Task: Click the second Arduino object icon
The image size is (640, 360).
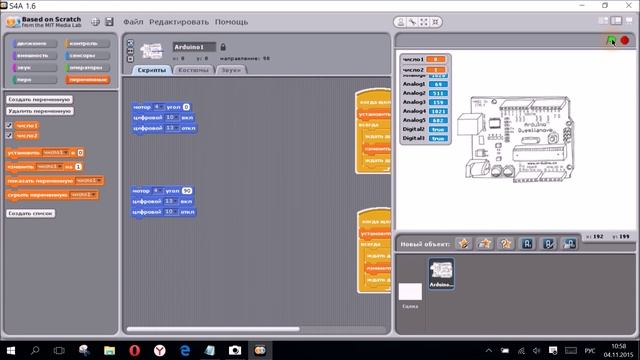Action: [x=548, y=244]
